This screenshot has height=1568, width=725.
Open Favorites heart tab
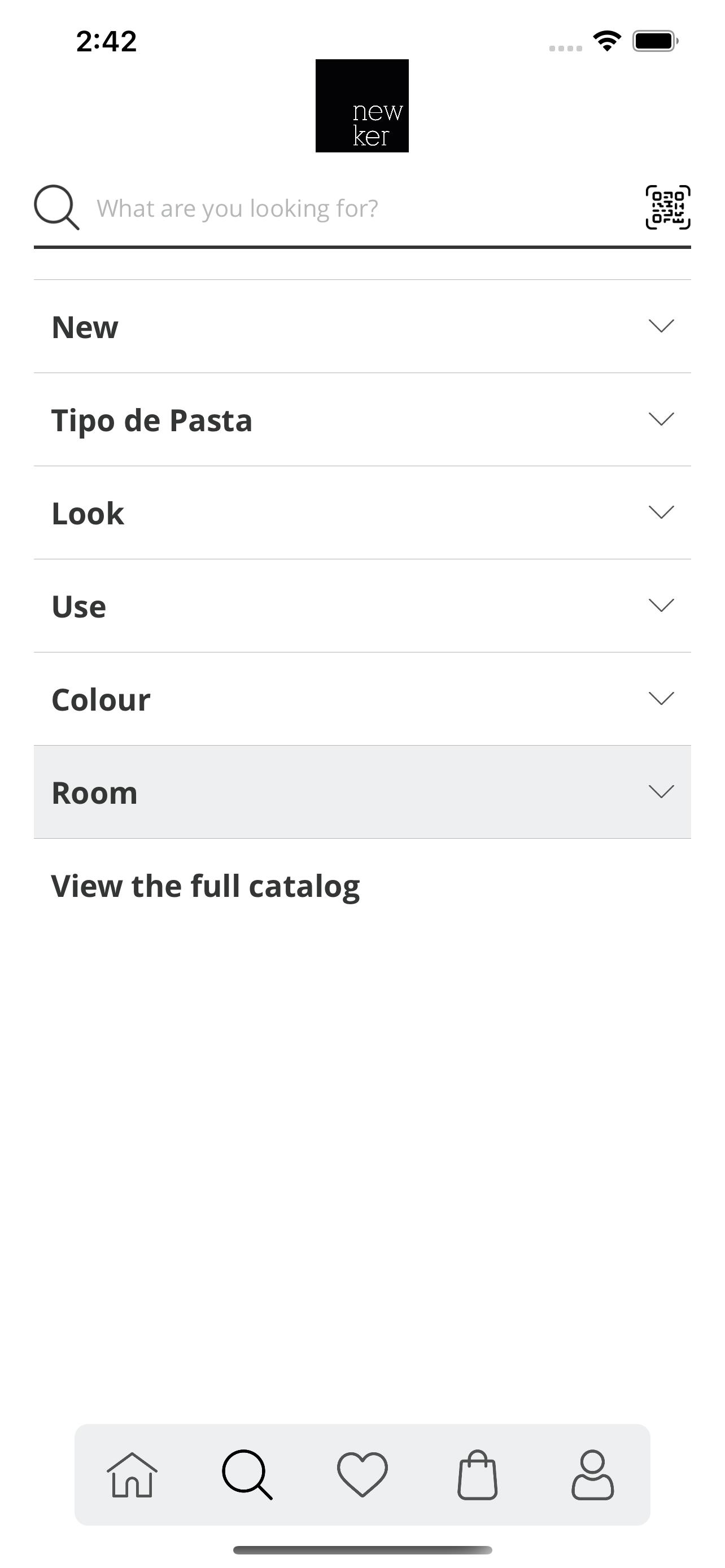pyautogui.click(x=362, y=1474)
